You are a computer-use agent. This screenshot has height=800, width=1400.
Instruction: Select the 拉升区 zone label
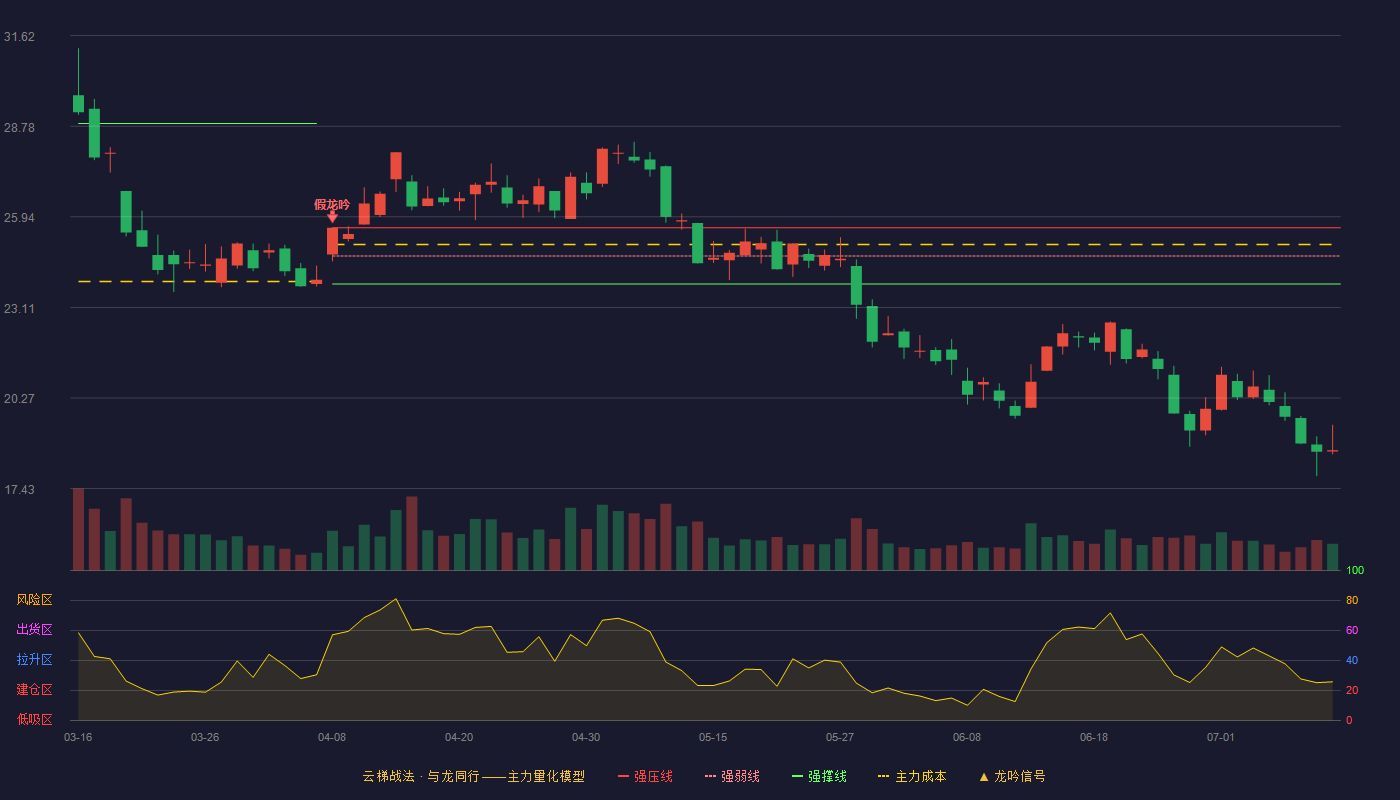(x=34, y=660)
